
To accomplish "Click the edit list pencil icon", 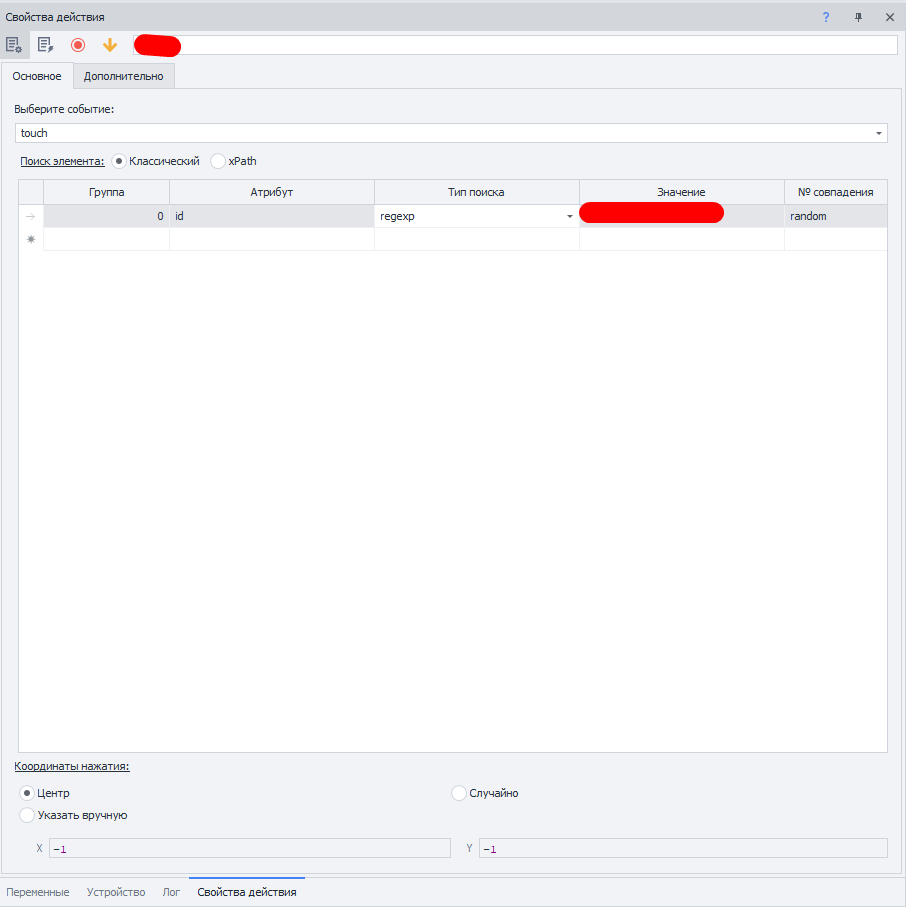I will point(46,45).
